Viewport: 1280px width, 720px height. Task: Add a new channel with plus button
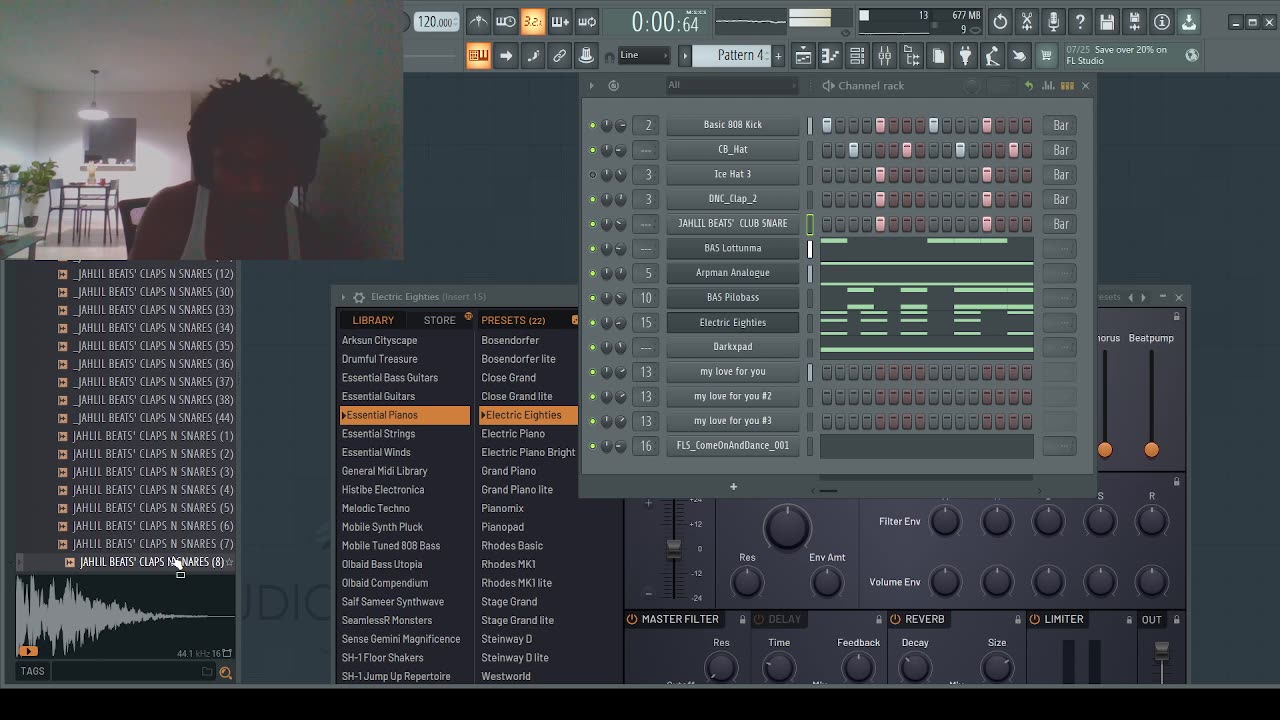tap(733, 487)
